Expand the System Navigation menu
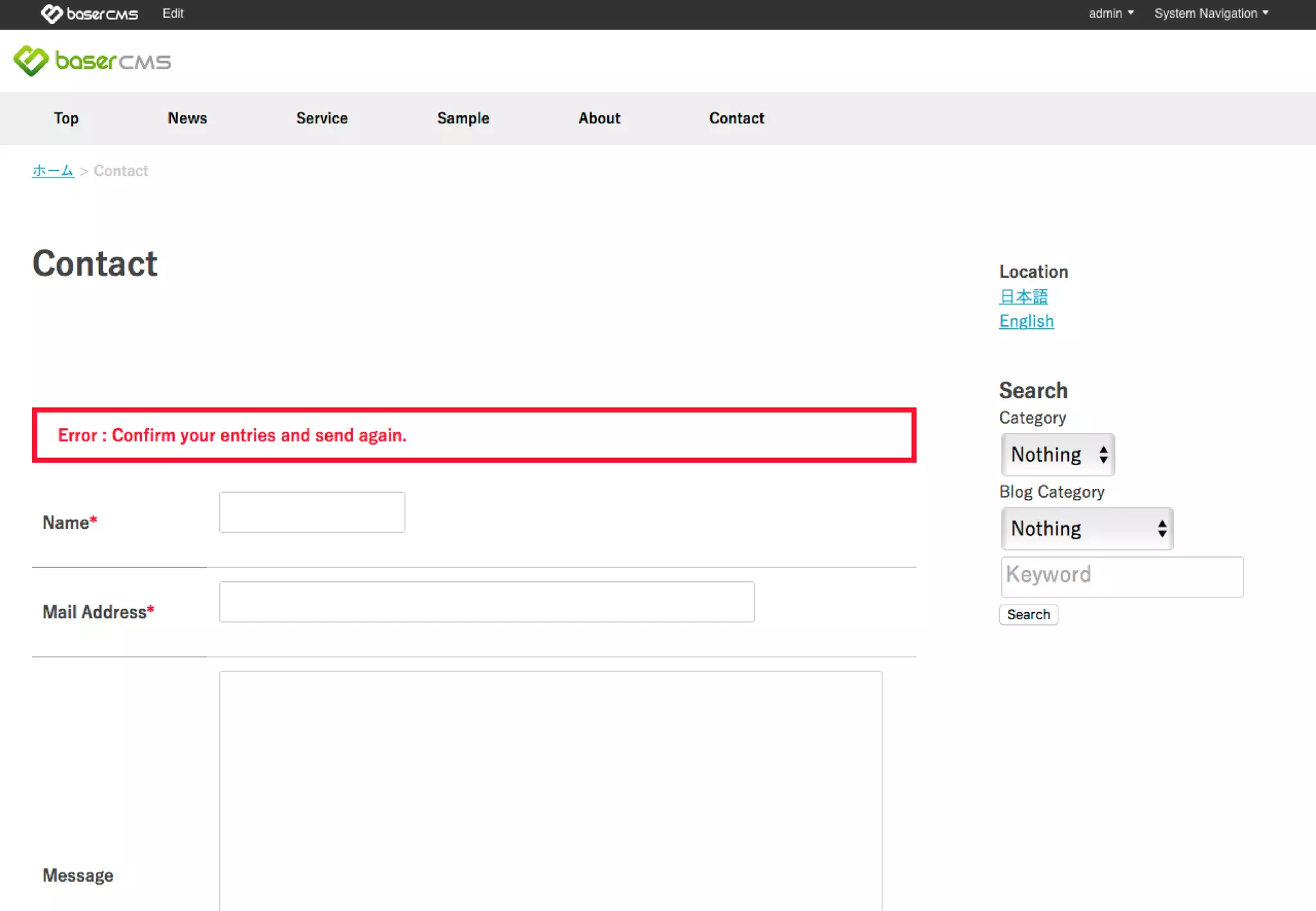Screen dimensions: 1316x911 coord(1211,13)
